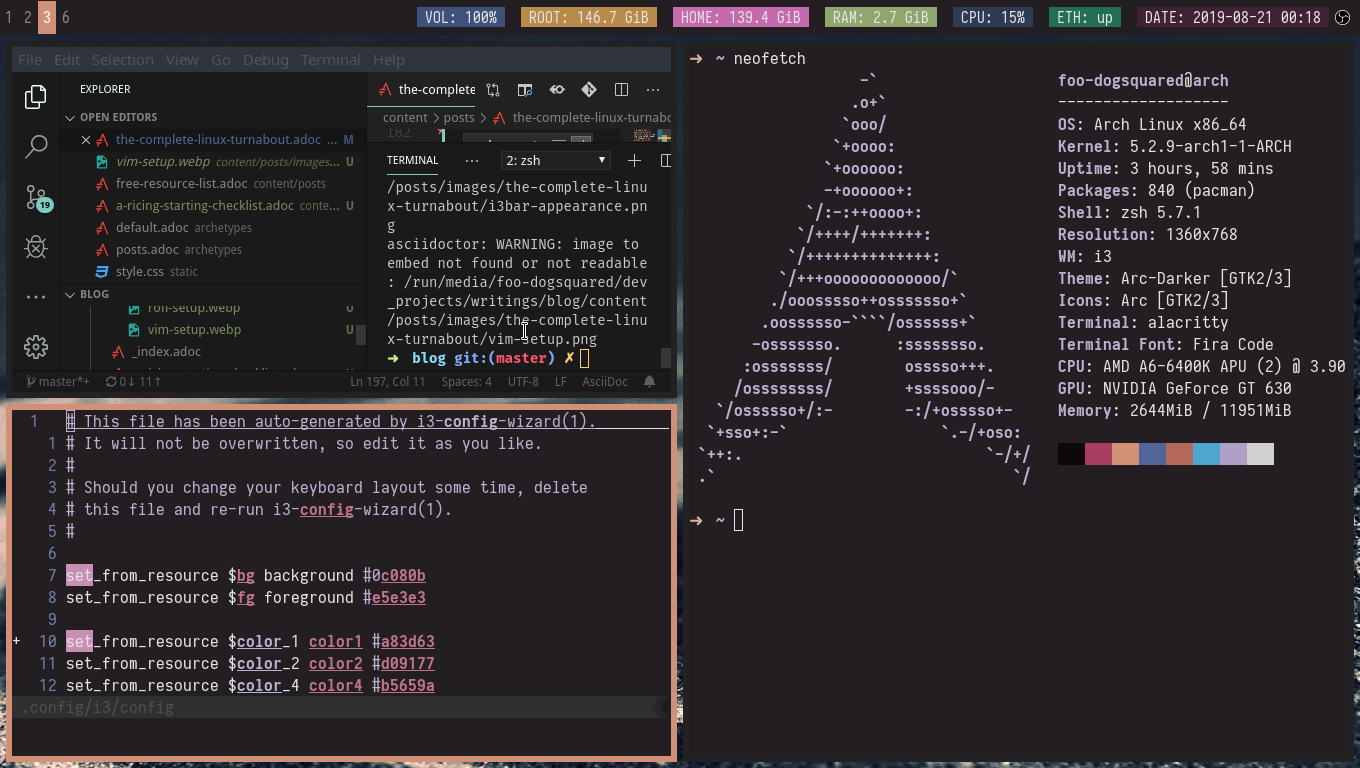Click the posts breadcrumb segment
Screen dimensions: 1360x768
pos(459,117)
